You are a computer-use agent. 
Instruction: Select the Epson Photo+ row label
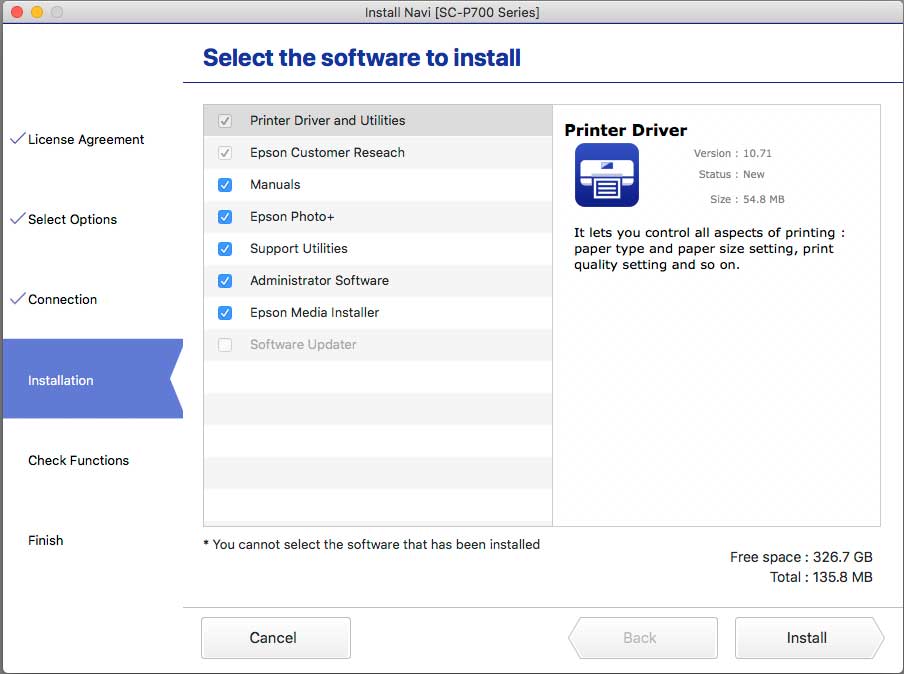292,217
